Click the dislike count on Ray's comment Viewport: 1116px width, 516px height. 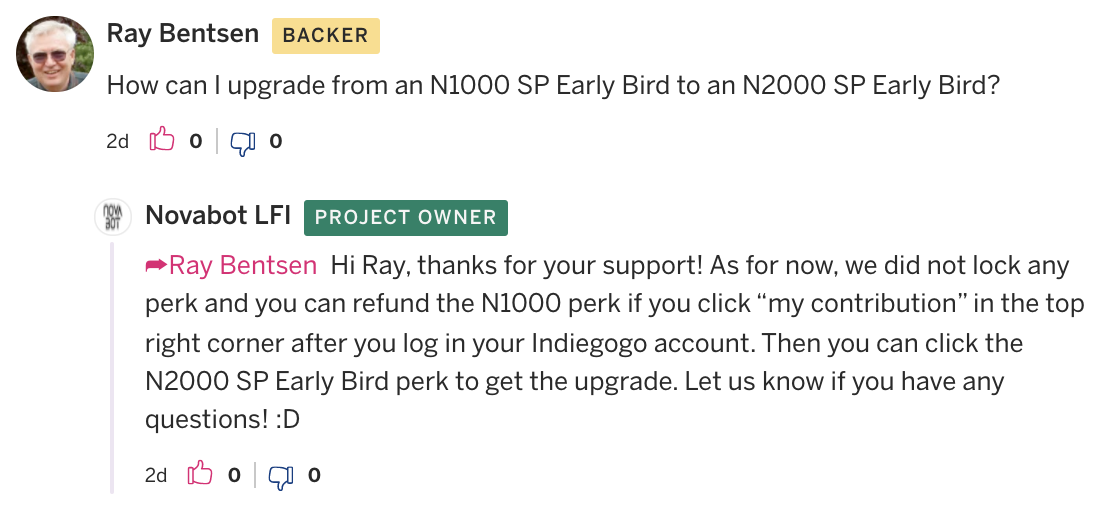pos(276,142)
